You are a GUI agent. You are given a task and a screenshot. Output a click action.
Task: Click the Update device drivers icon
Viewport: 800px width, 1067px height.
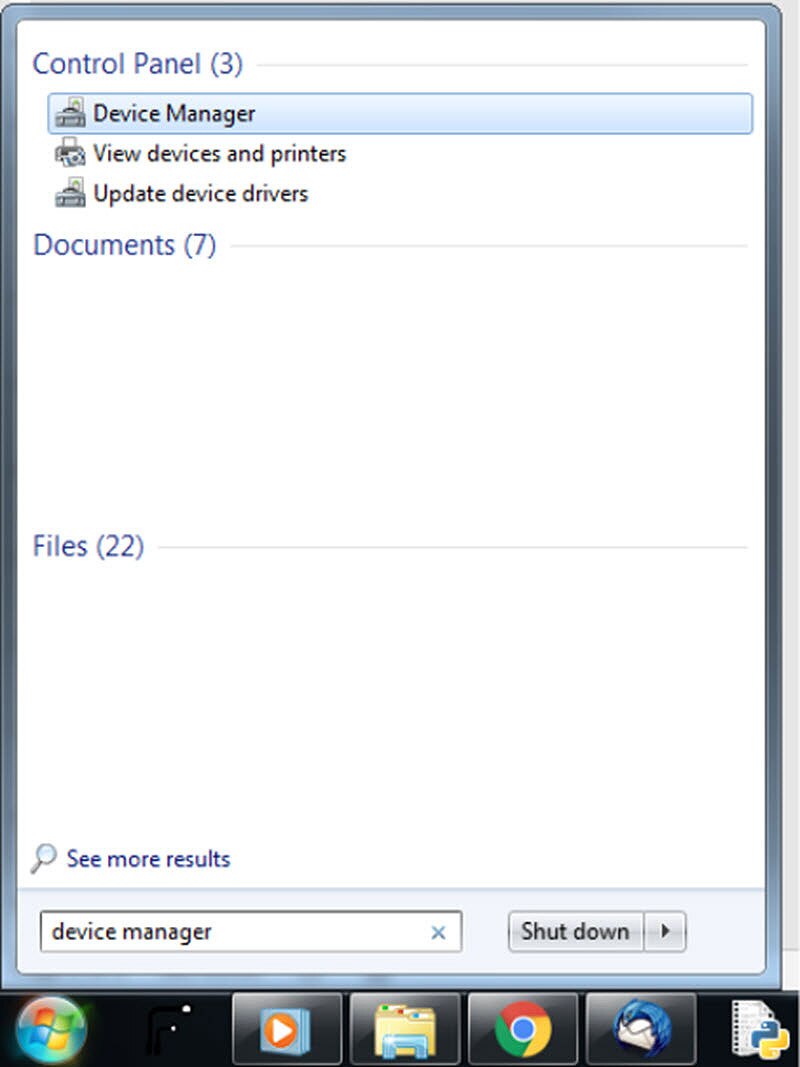click(70, 194)
